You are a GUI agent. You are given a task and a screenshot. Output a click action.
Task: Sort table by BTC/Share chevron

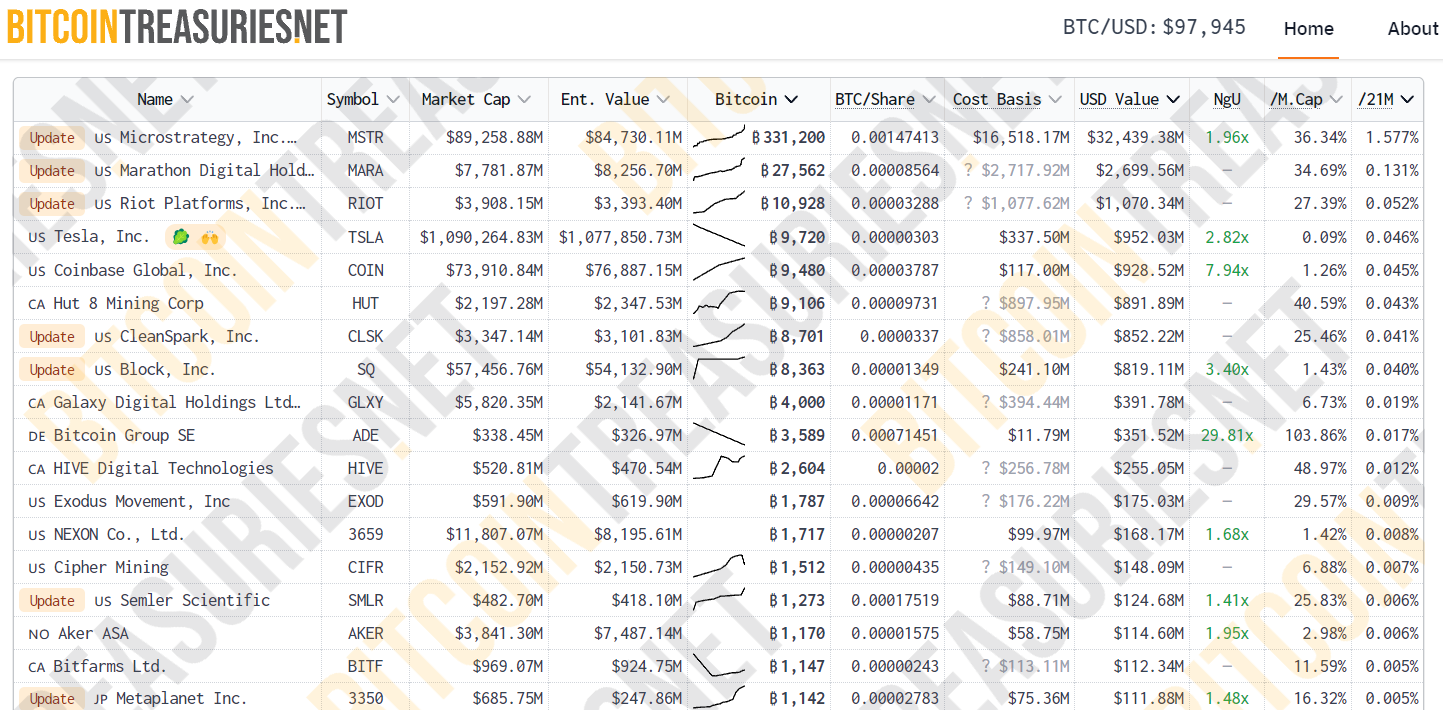(x=928, y=100)
